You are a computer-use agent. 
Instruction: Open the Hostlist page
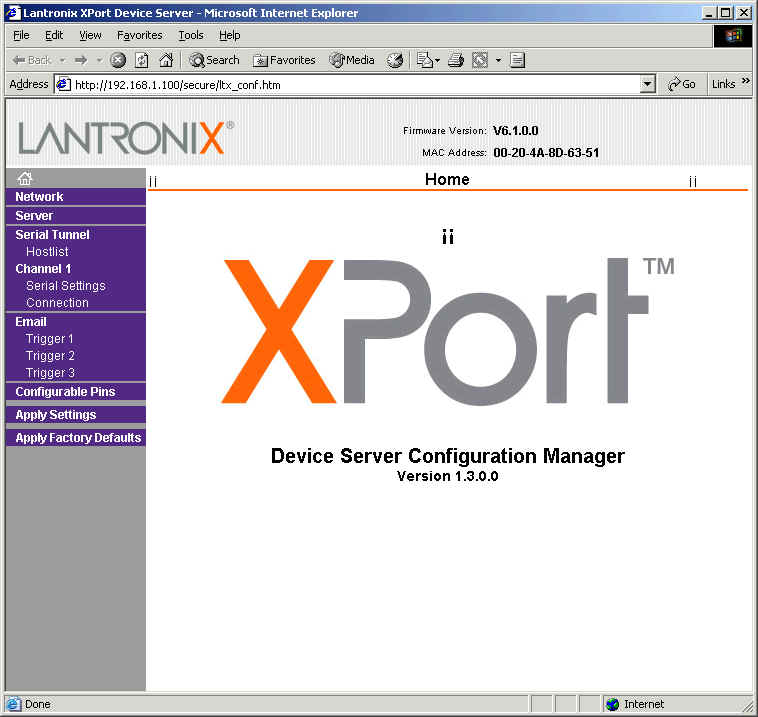(x=47, y=251)
